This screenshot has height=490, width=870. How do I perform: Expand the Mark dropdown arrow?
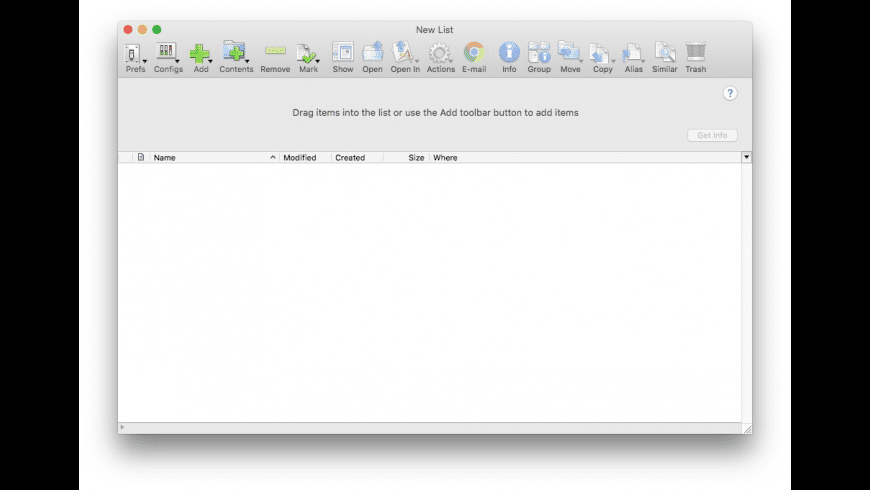317,61
